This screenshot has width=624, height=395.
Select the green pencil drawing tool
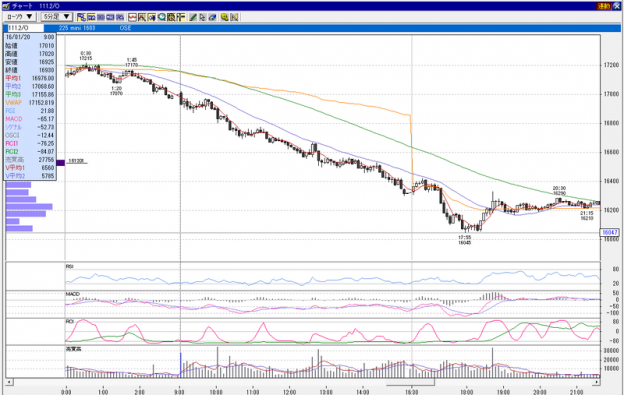[x=193, y=17]
